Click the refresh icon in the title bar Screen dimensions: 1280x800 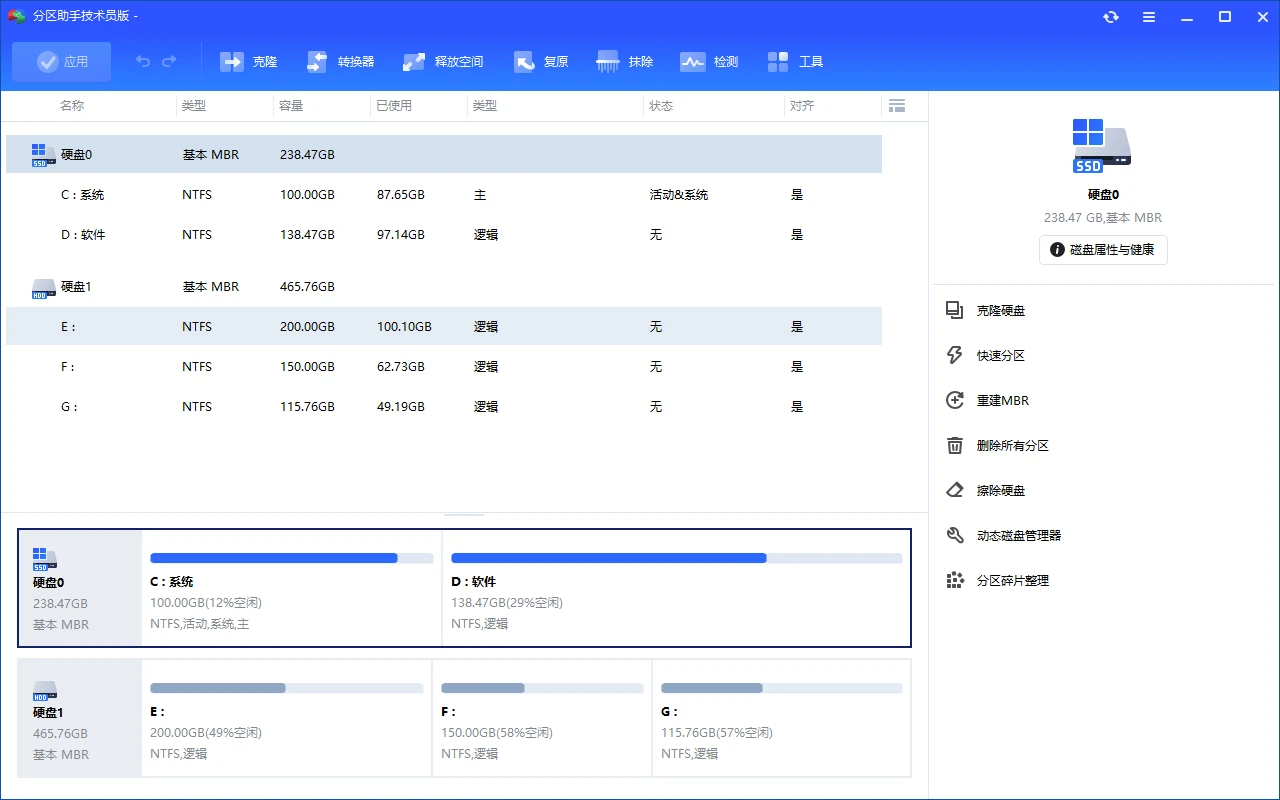coord(1110,16)
